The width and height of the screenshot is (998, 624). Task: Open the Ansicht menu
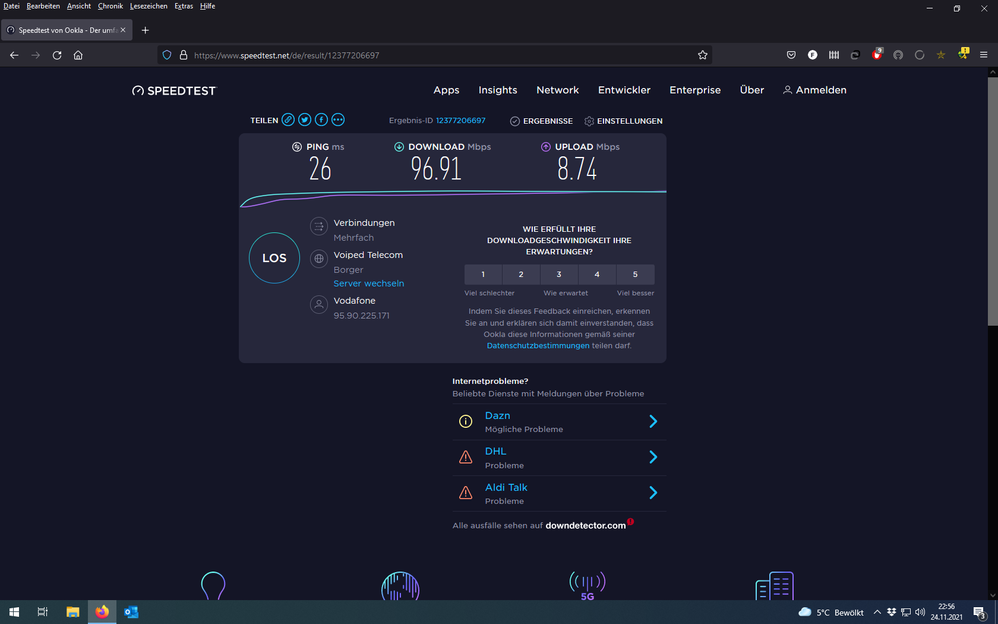(x=79, y=6)
